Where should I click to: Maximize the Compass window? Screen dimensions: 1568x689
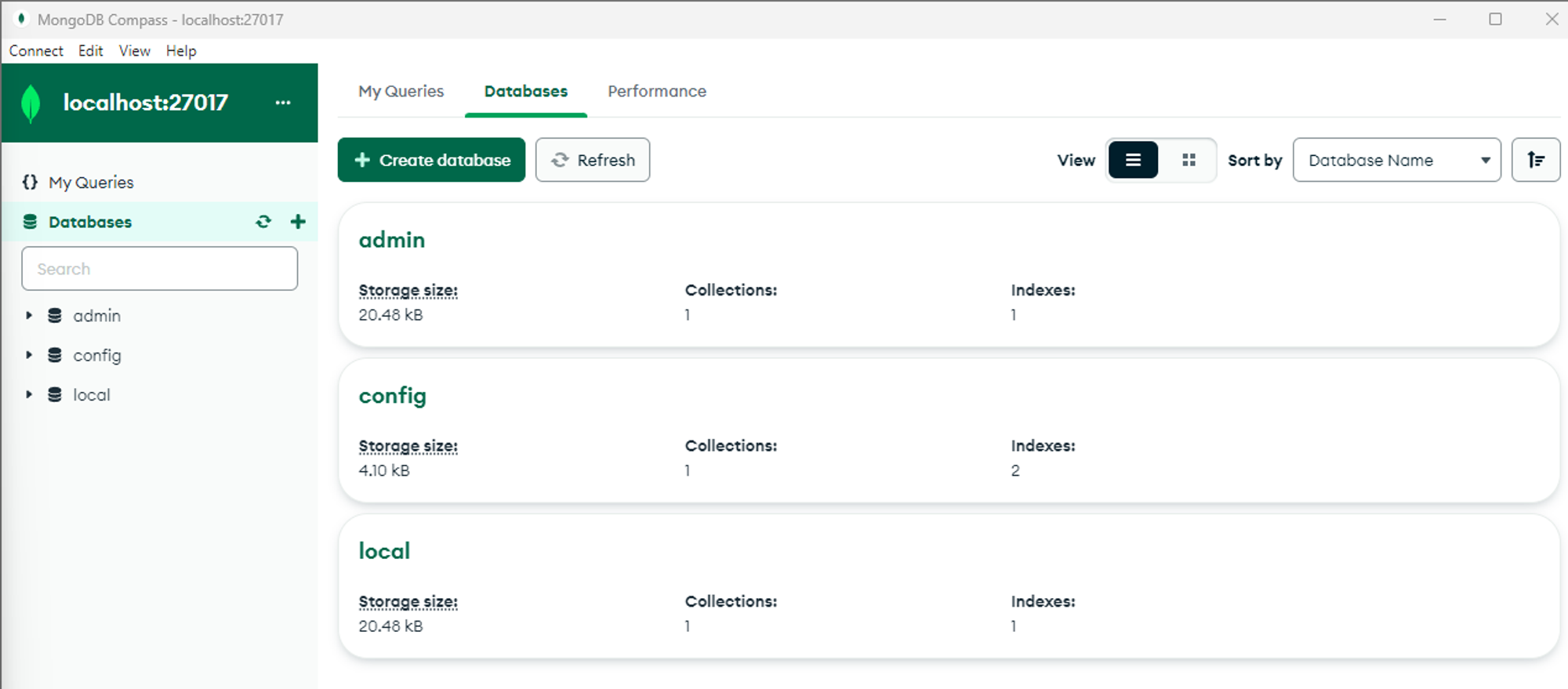click(1495, 19)
